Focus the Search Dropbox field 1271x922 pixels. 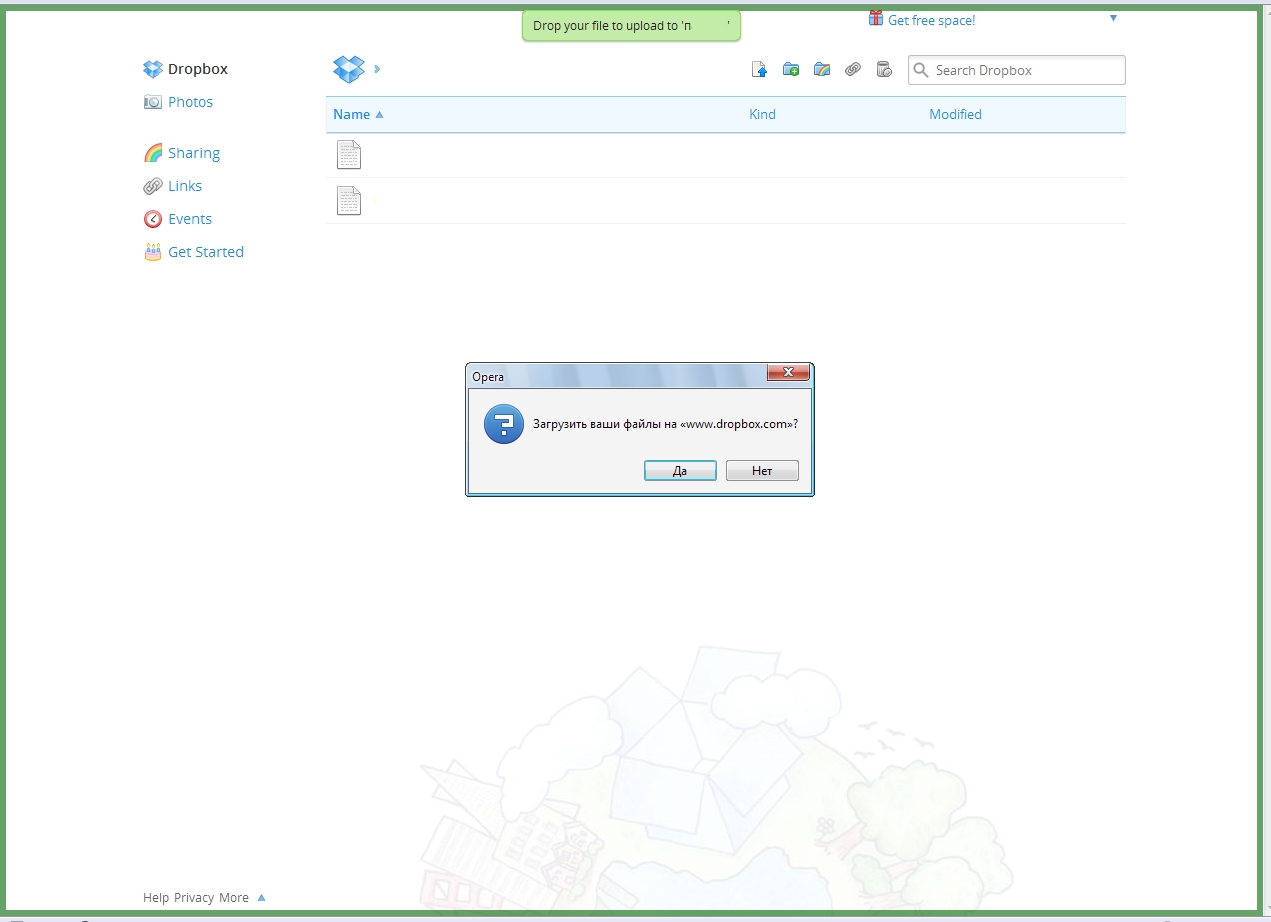point(1017,70)
